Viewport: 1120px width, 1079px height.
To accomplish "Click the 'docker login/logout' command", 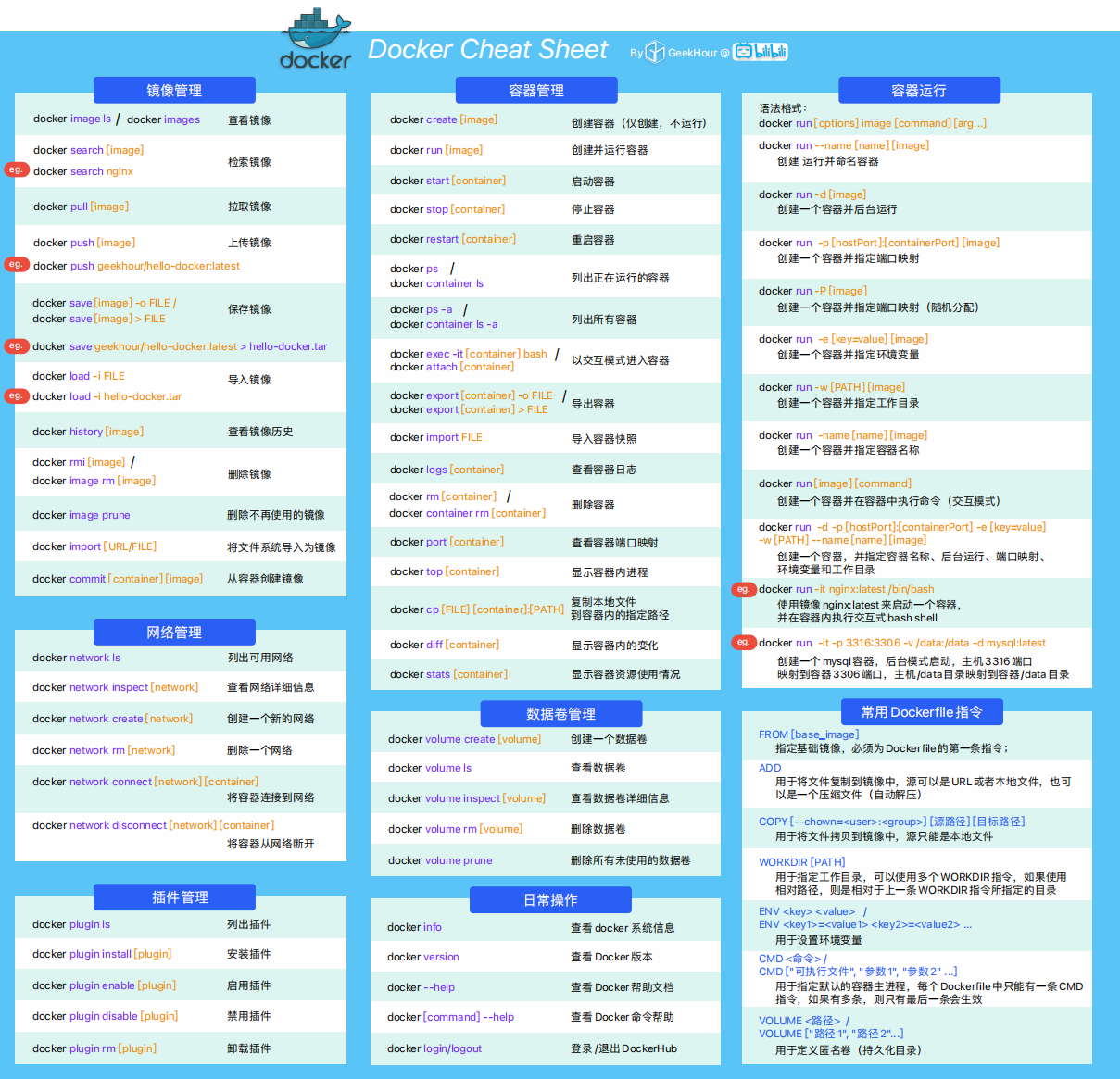I will pyautogui.click(x=434, y=1048).
